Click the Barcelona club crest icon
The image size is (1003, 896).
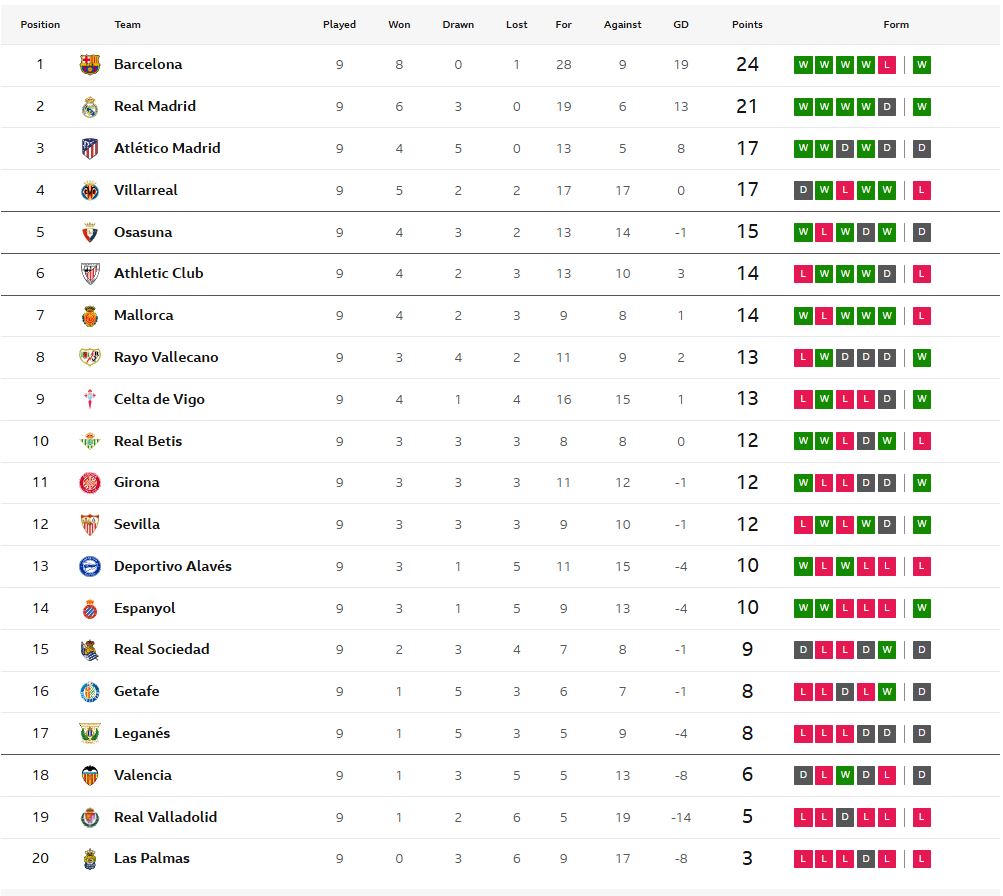click(90, 65)
